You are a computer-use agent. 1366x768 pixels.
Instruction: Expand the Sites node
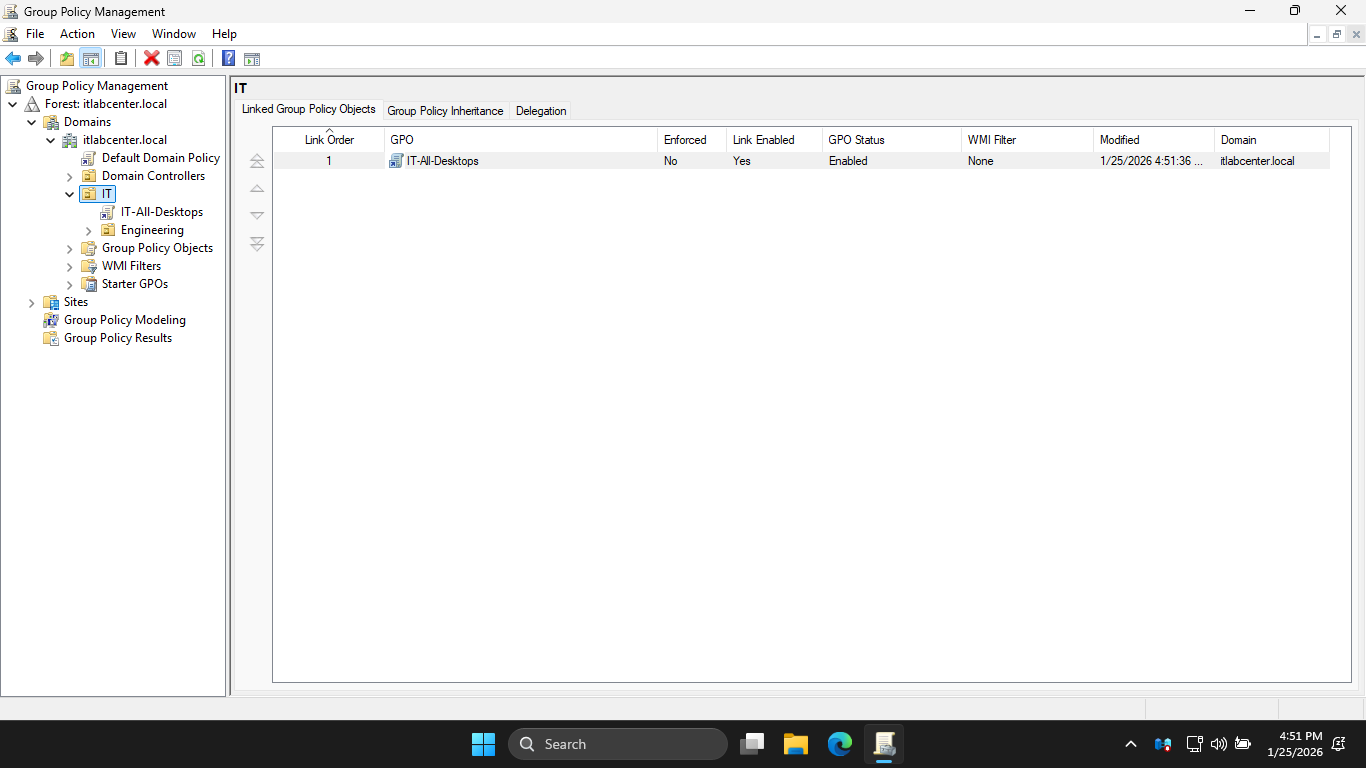click(32, 302)
